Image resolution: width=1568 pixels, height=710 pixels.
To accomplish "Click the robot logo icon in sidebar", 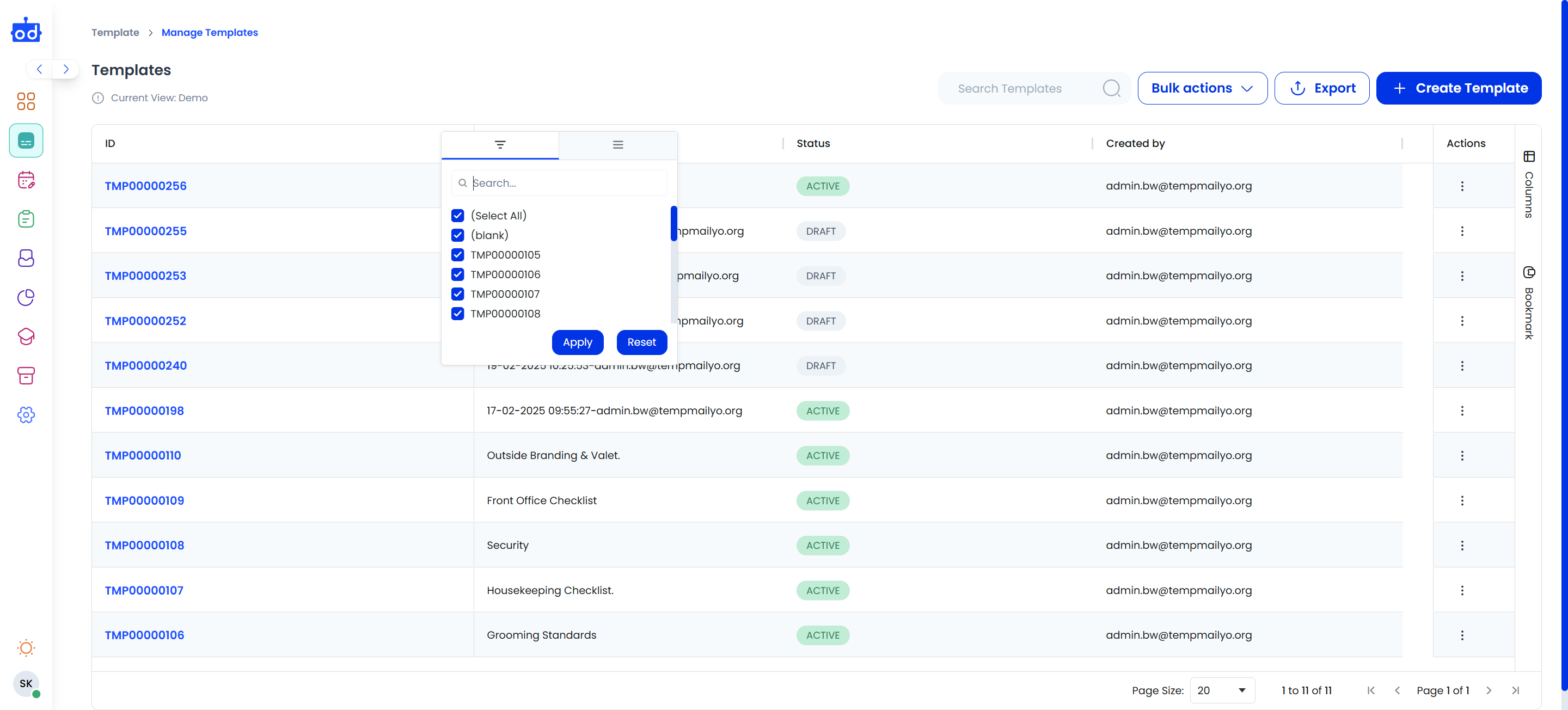I will click(26, 30).
